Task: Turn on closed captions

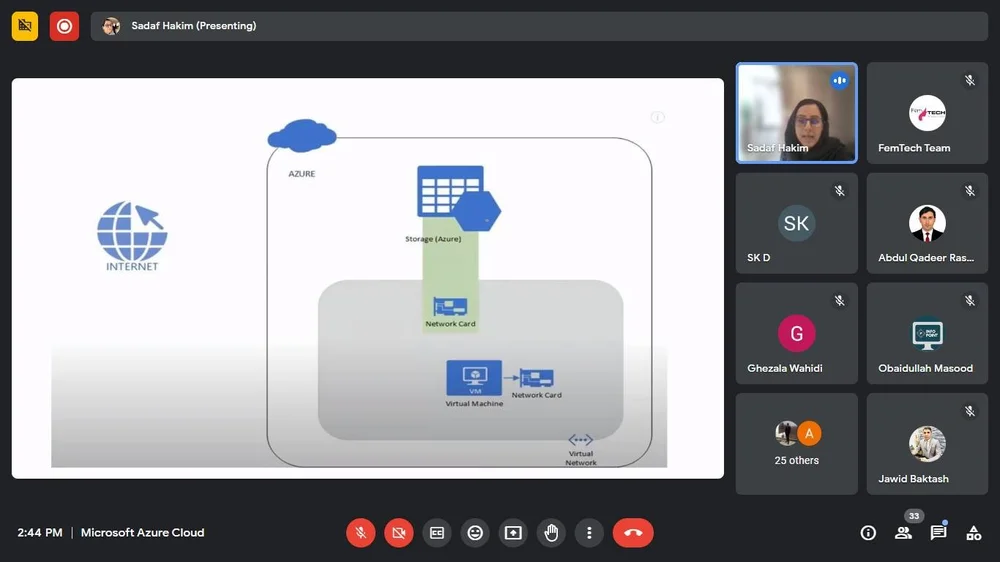Action: pos(437,533)
